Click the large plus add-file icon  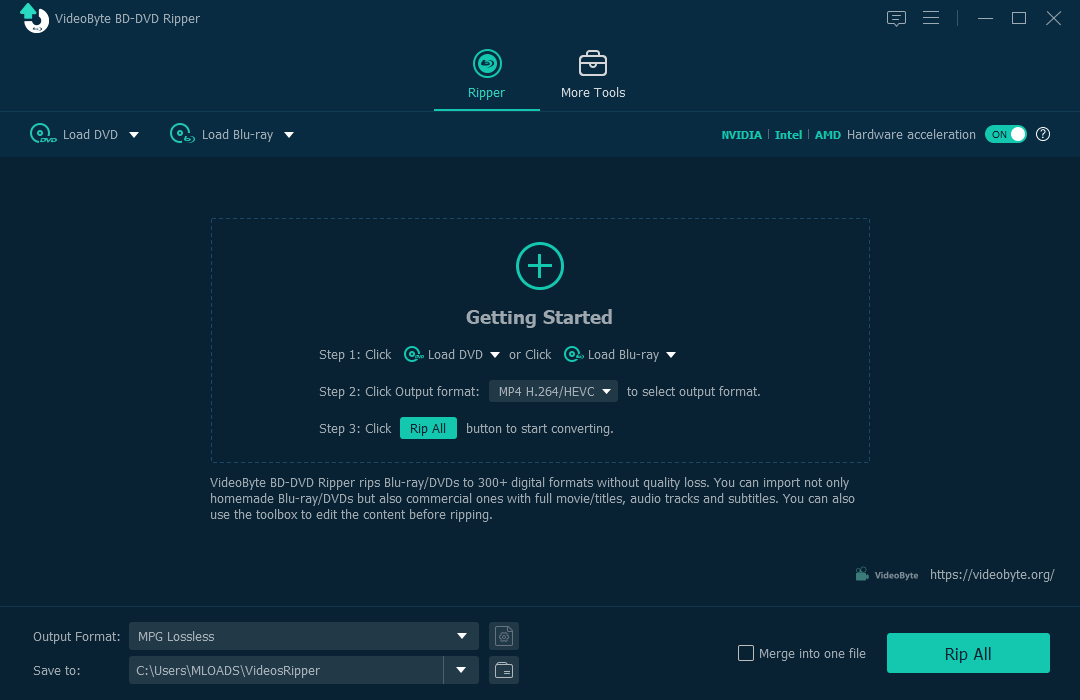pos(540,266)
